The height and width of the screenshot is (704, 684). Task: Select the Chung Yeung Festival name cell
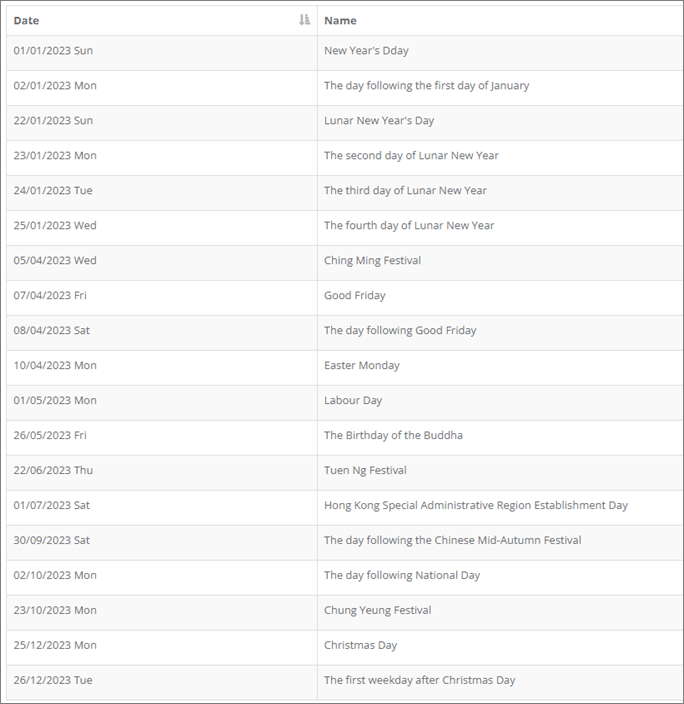(377, 611)
